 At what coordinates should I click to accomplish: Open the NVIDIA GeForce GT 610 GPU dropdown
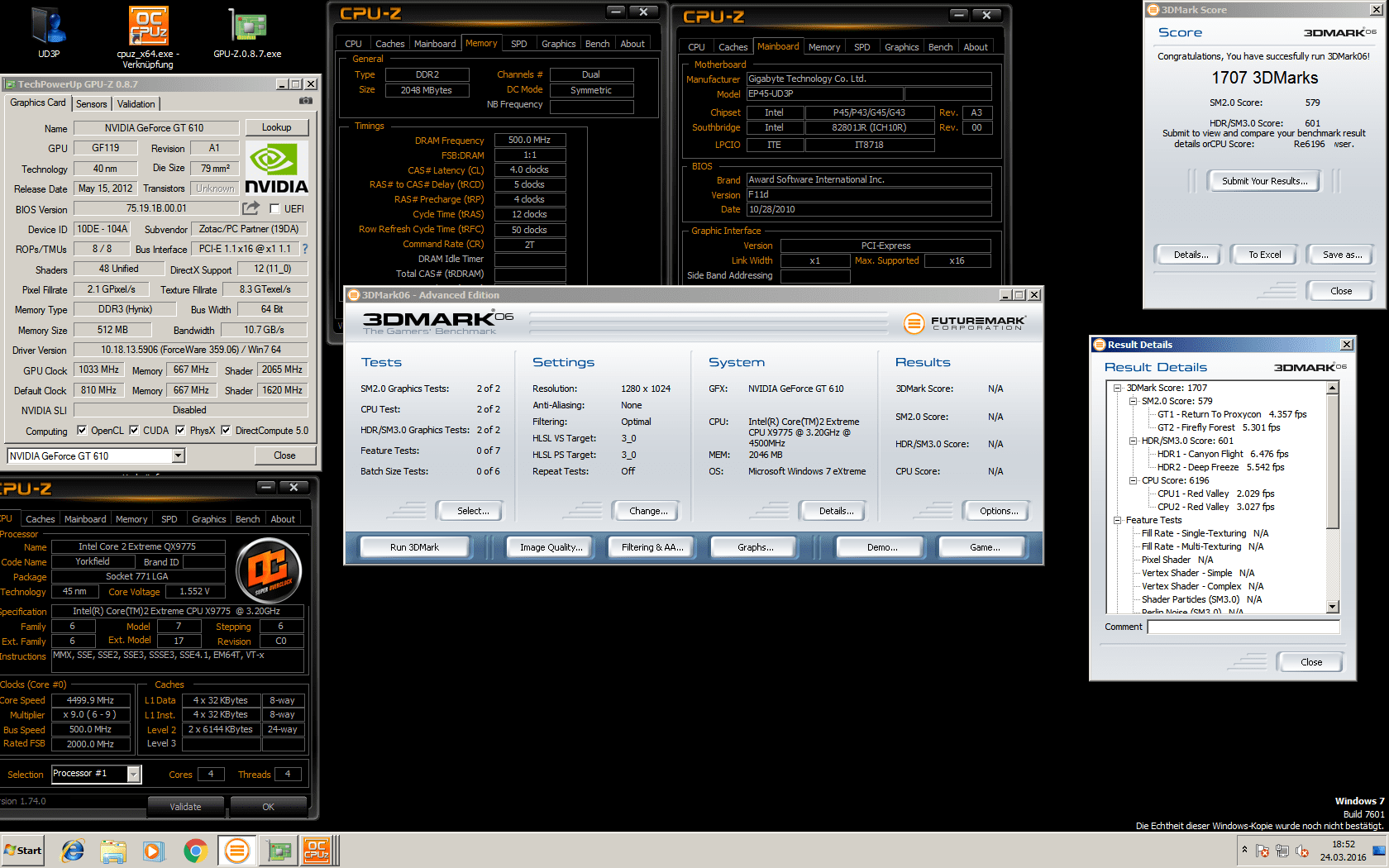click(x=178, y=455)
